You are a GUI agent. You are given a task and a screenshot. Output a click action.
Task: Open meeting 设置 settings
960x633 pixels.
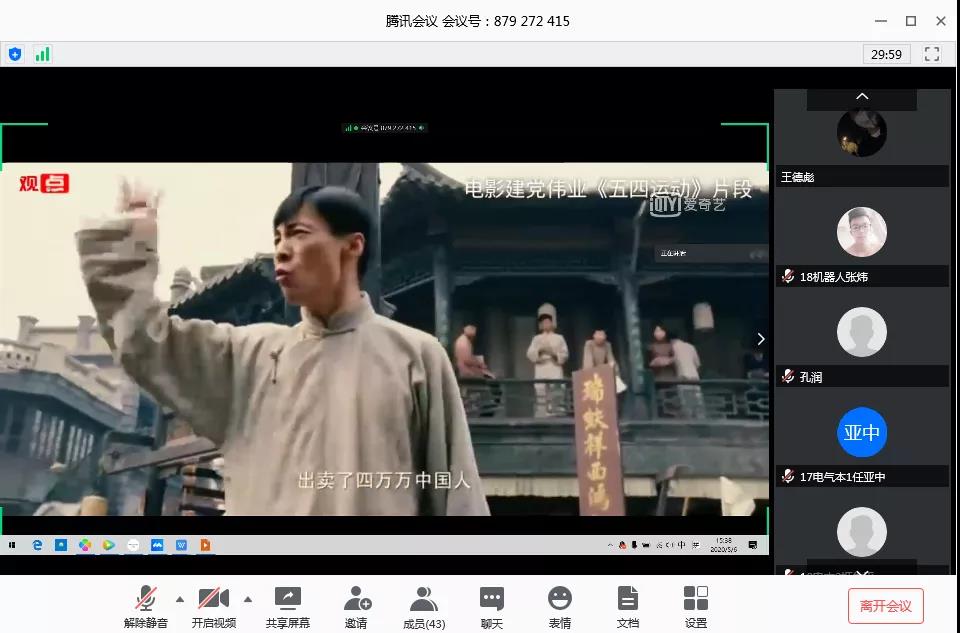pyautogui.click(x=696, y=607)
